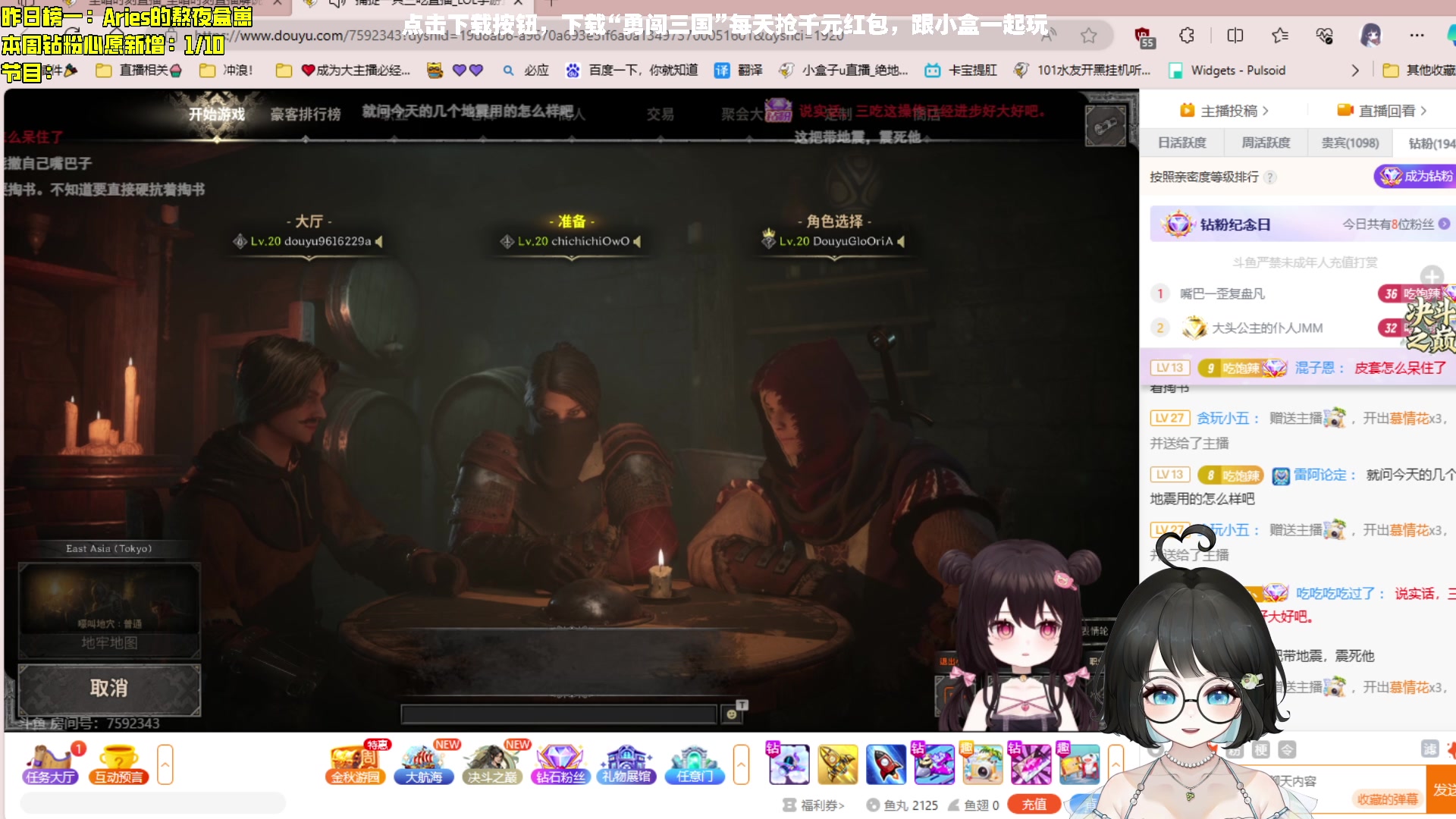1456x819 pixels.
Task: Click player douyu9616229a name
Action: coord(328,241)
